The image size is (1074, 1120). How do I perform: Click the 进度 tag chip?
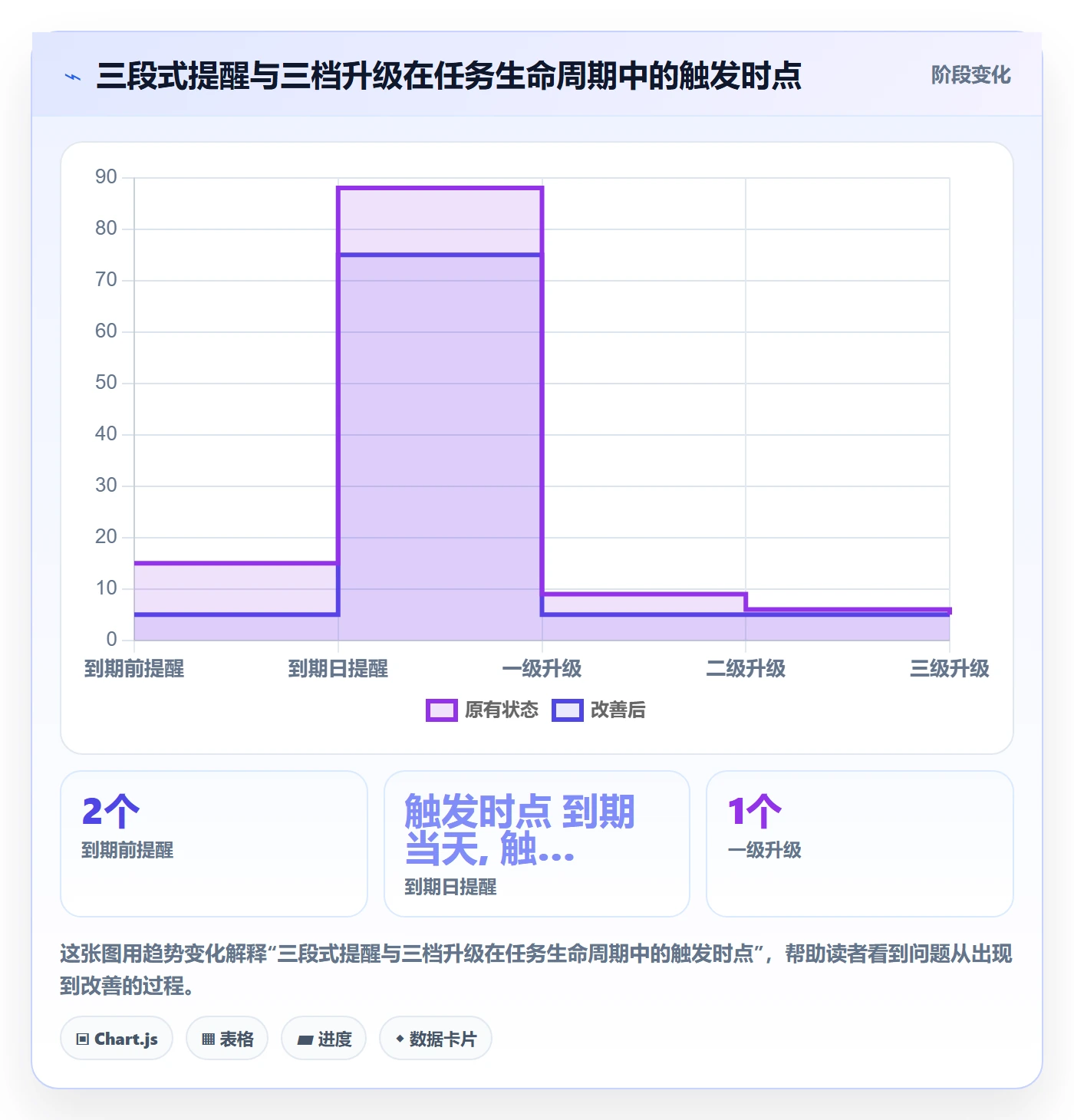coord(324,1039)
